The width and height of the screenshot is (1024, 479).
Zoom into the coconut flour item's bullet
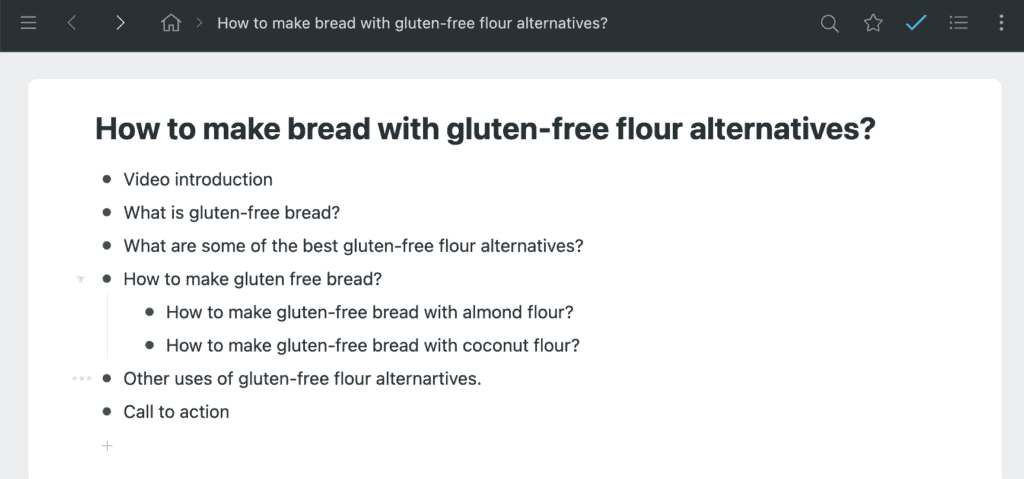(x=149, y=346)
